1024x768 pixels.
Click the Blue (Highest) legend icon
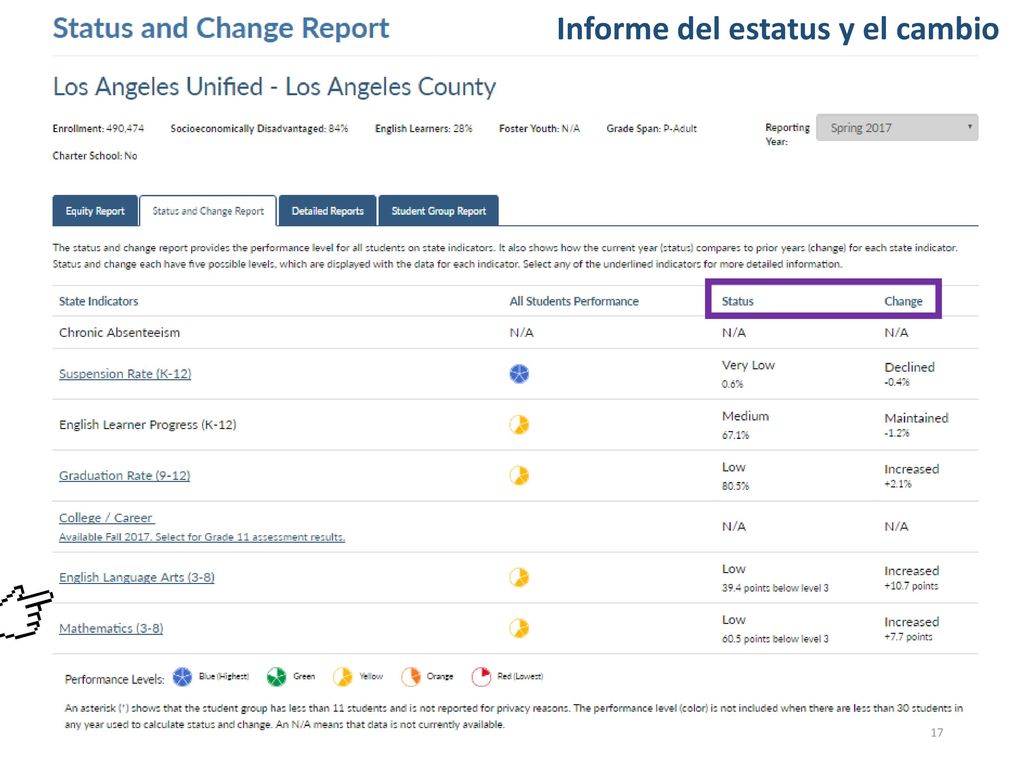point(182,677)
